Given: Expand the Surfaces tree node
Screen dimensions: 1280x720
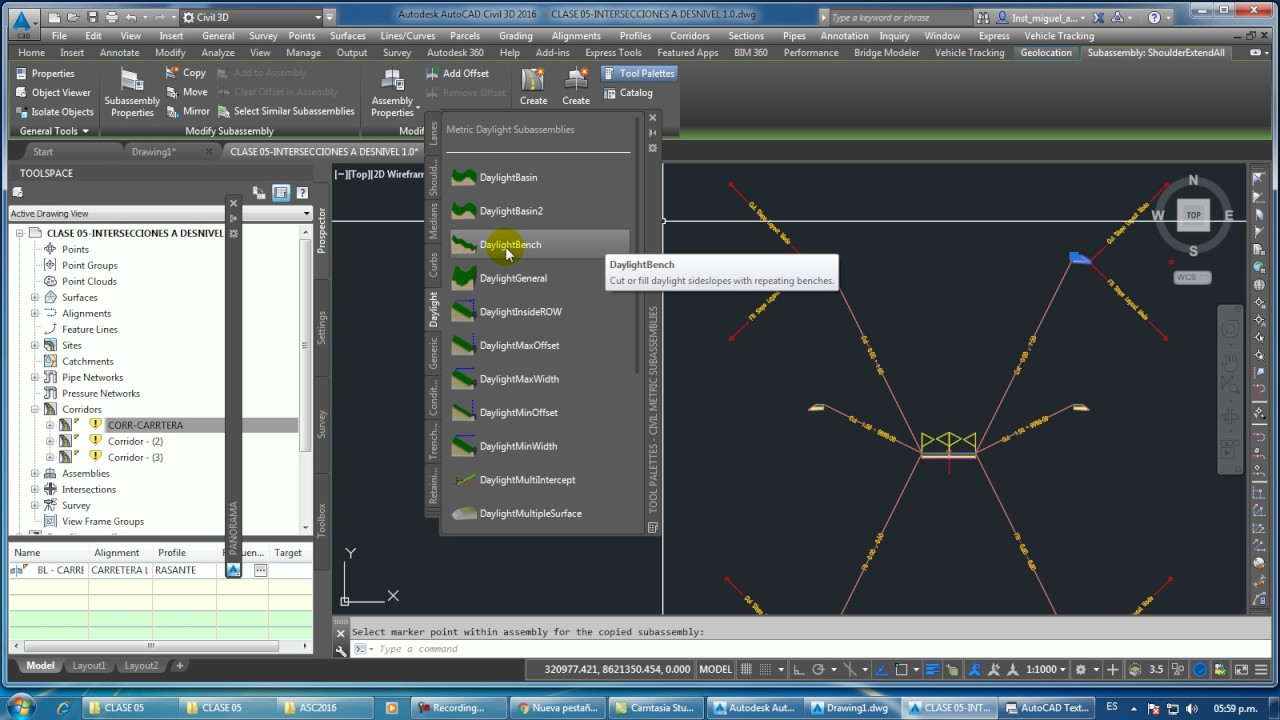Looking at the screenshot, I should click(x=35, y=297).
